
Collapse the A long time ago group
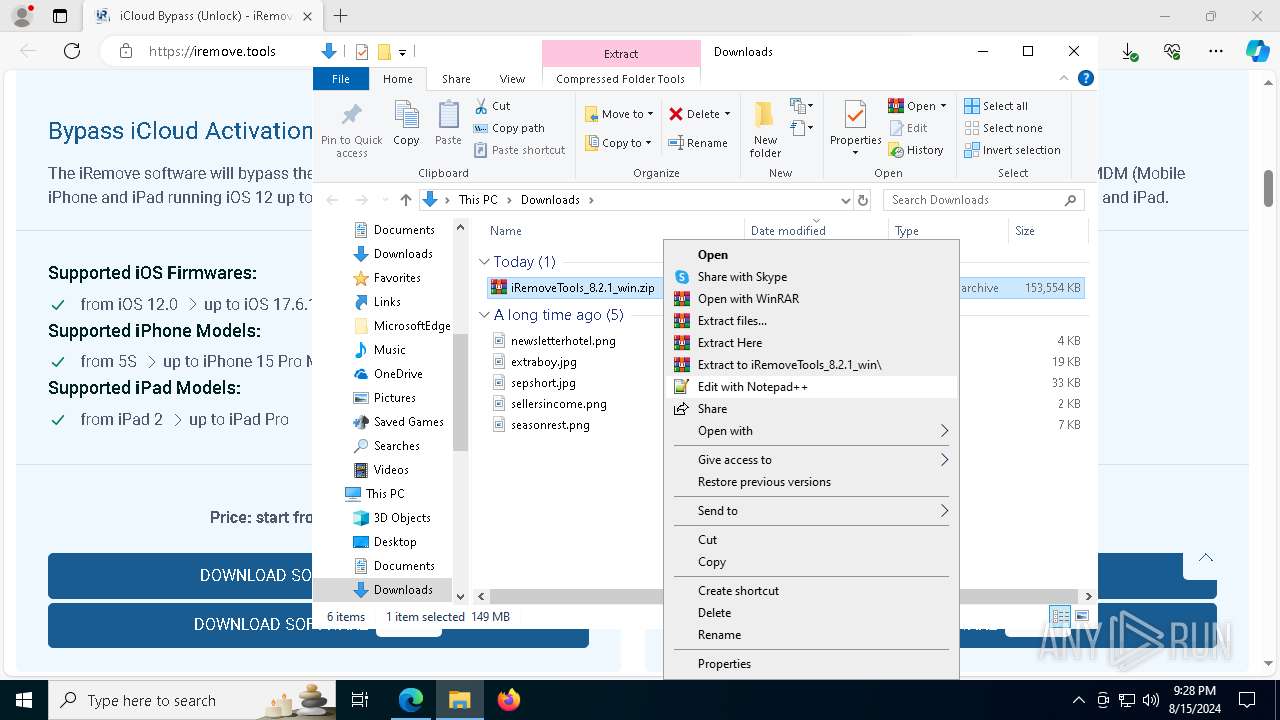tap(485, 315)
